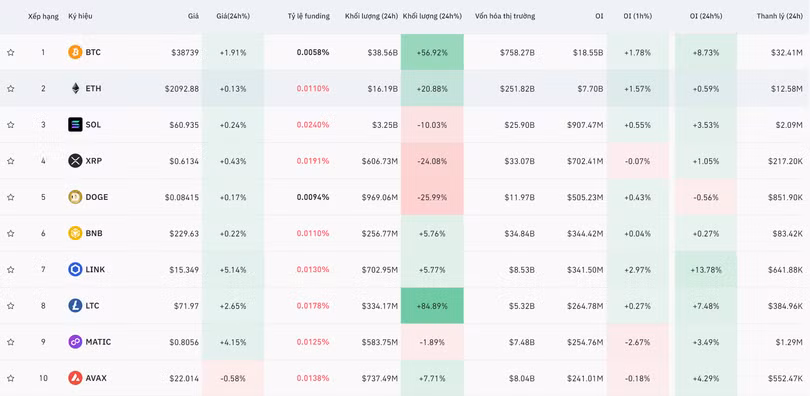The image size is (810, 396).
Task: Click XRP volume change -24.08%
Action: (432, 161)
